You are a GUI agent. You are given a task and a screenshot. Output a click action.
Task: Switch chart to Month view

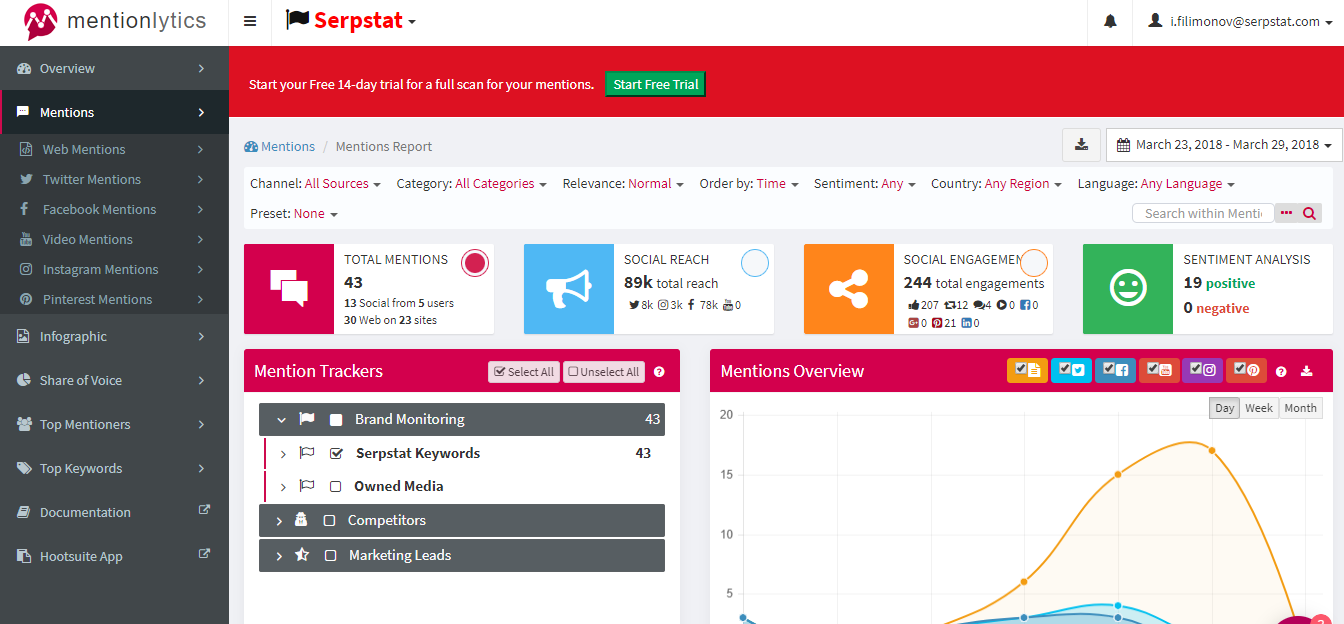1300,408
